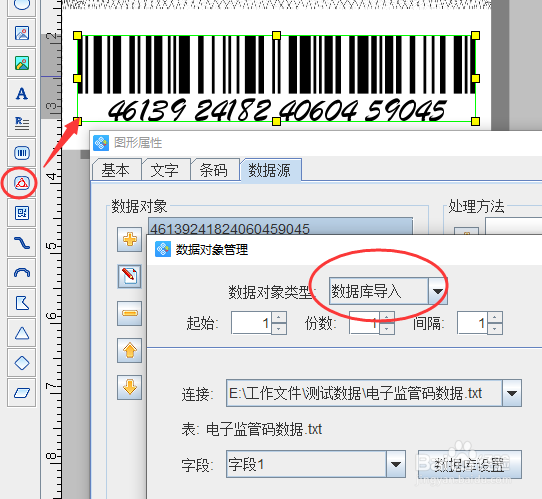This screenshot has width=542, height=499.
Task: Expand the 字段 field dropdown
Action: [395, 464]
